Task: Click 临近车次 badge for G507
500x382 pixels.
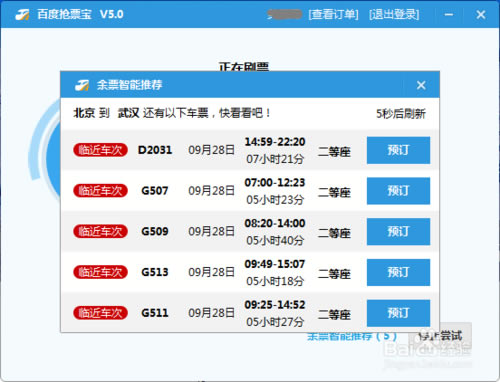Action: (x=100, y=191)
